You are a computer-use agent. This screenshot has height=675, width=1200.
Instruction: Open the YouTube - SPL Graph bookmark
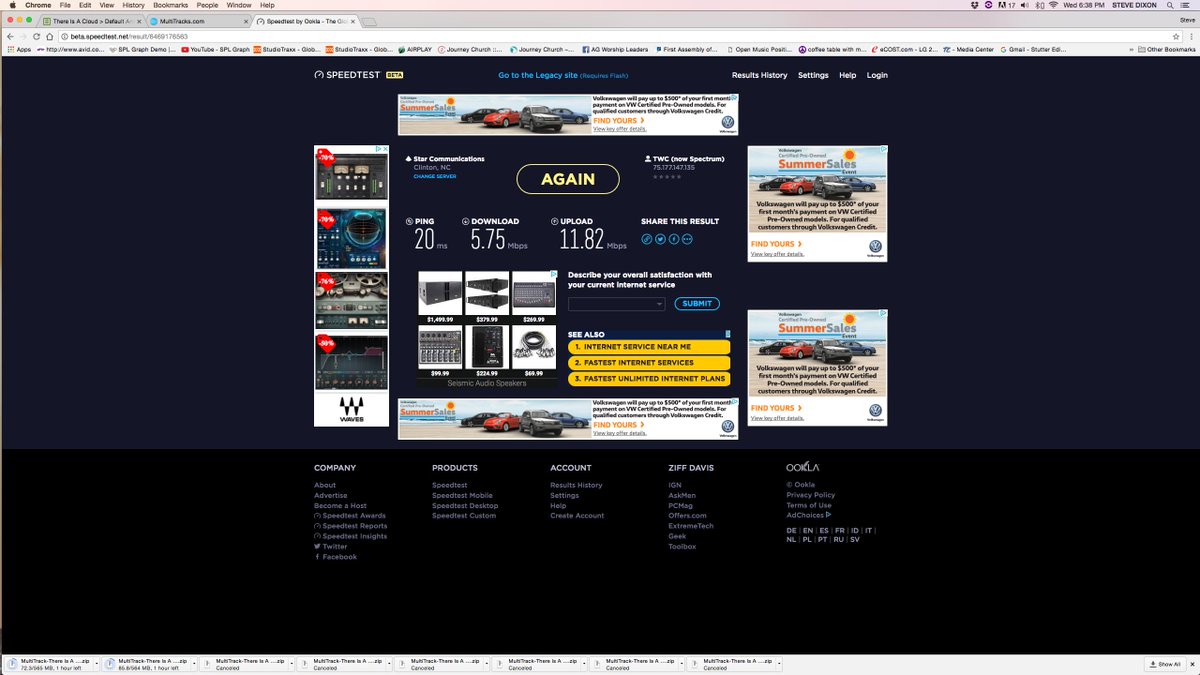tap(215, 49)
